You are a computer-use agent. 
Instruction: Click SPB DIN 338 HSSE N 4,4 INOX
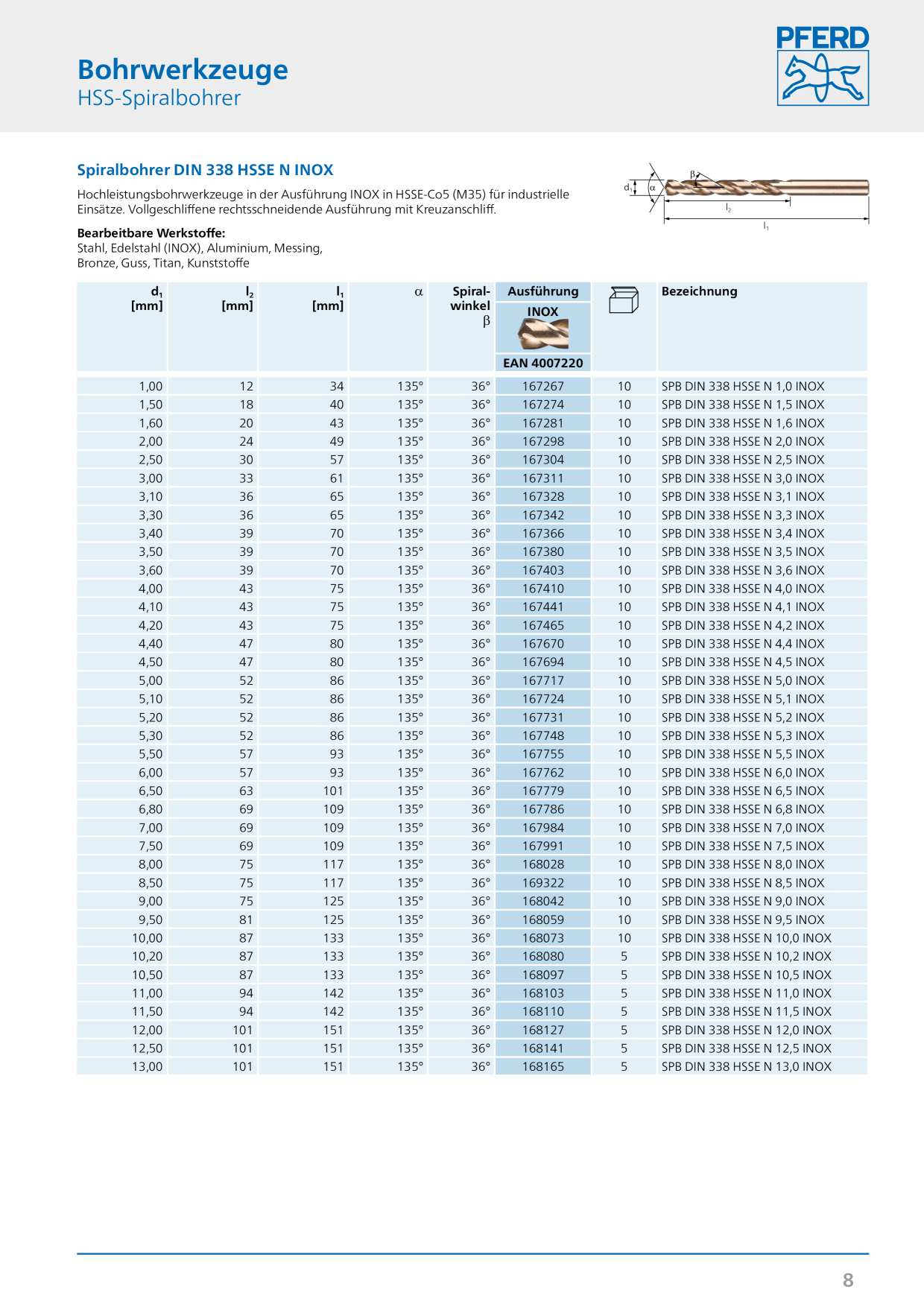[x=743, y=644]
